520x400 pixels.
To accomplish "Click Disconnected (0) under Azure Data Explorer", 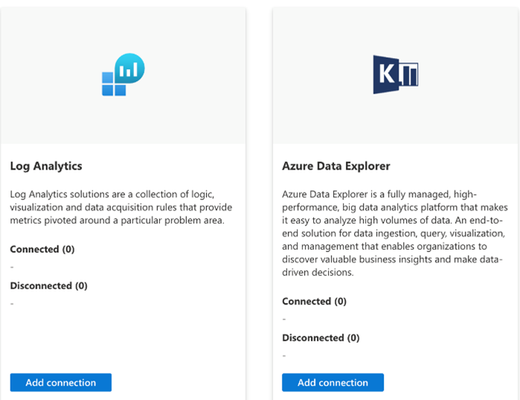I will [x=321, y=338].
